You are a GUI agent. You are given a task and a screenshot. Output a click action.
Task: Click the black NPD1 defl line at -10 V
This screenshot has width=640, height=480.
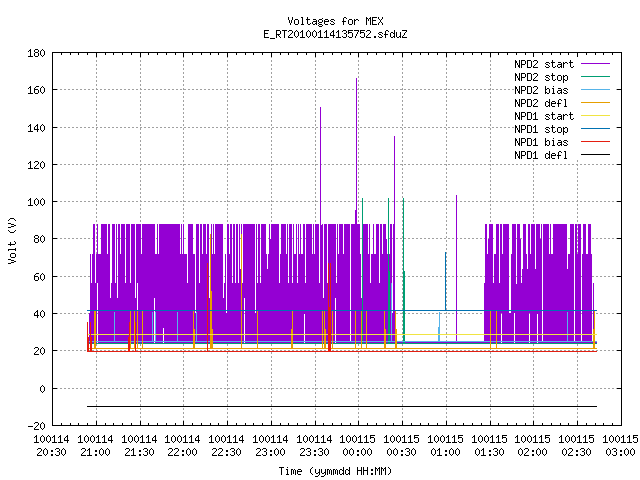click(x=342, y=407)
